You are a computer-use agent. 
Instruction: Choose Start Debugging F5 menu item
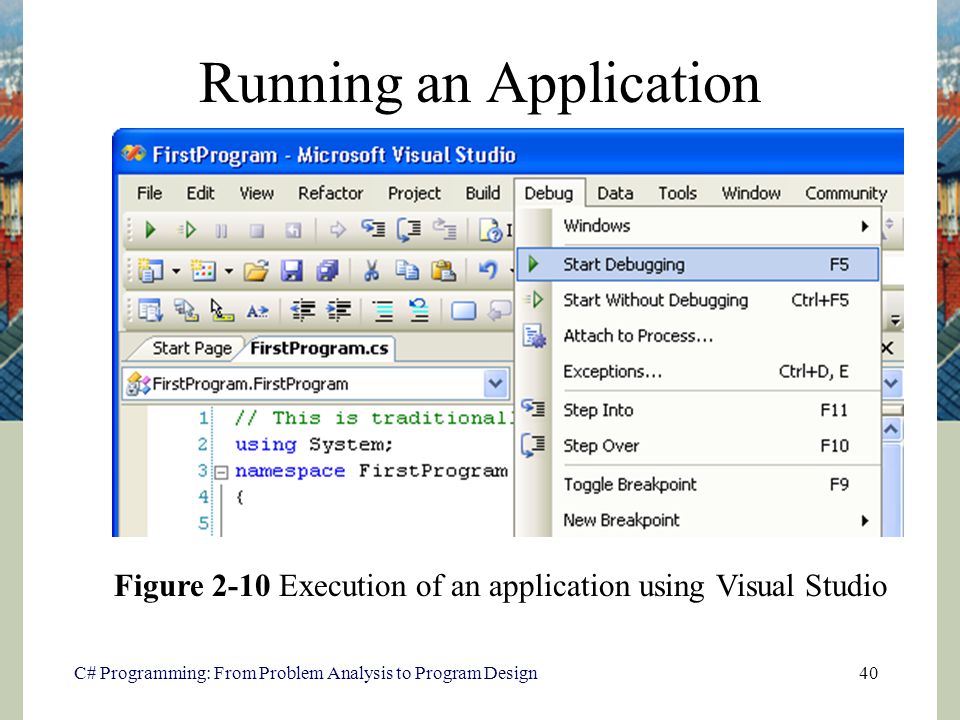pyautogui.click(x=698, y=264)
